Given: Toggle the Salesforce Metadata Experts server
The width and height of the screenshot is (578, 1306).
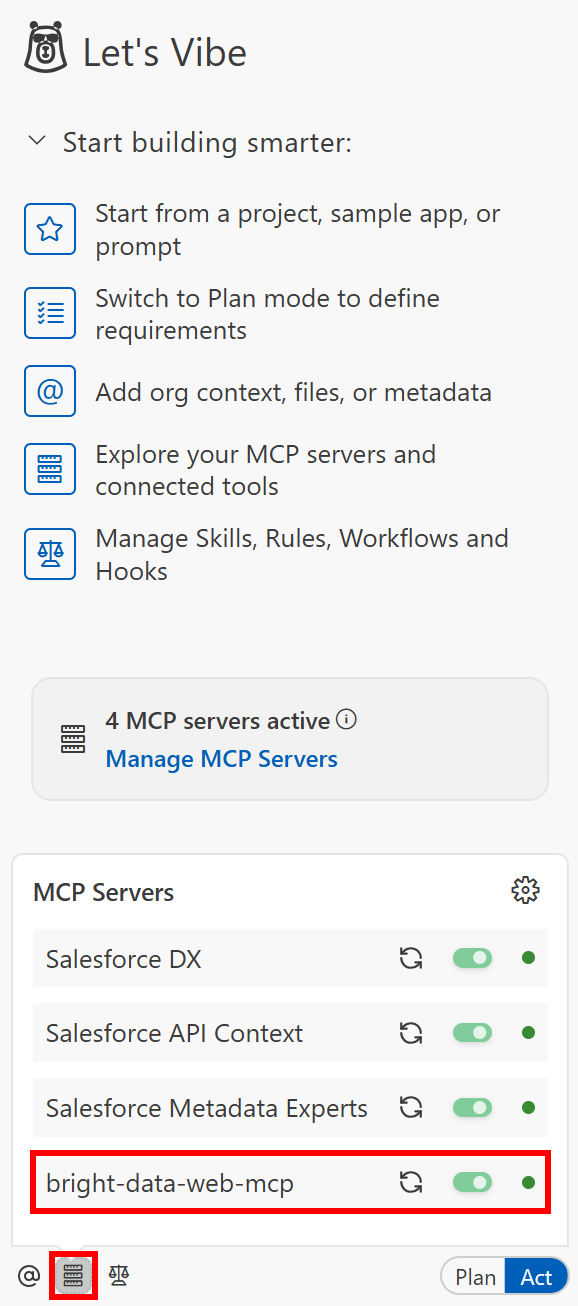Looking at the screenshot, I should click(x=472, y=1107).
